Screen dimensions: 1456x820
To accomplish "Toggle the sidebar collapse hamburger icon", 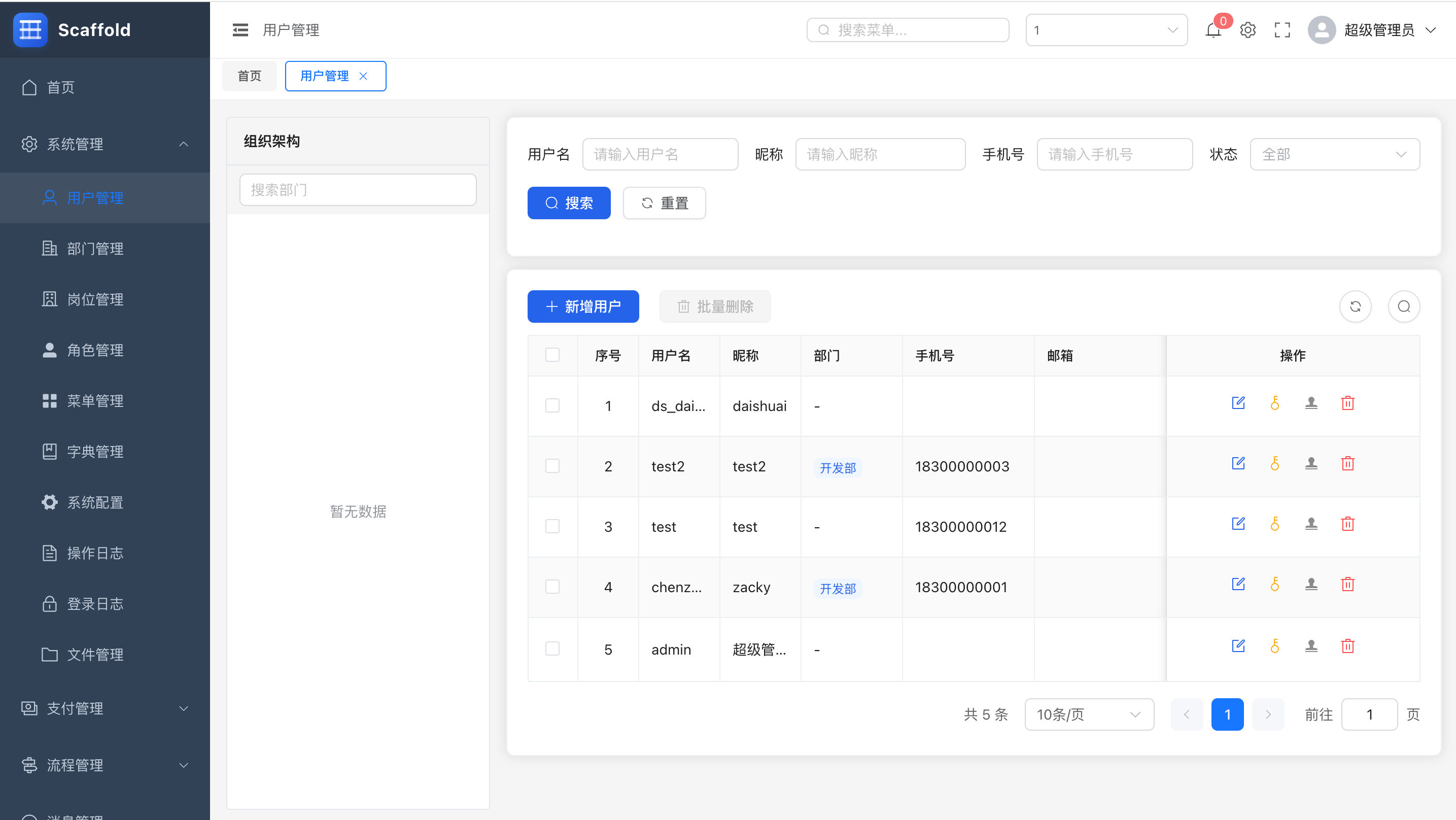I will point(240,30).
